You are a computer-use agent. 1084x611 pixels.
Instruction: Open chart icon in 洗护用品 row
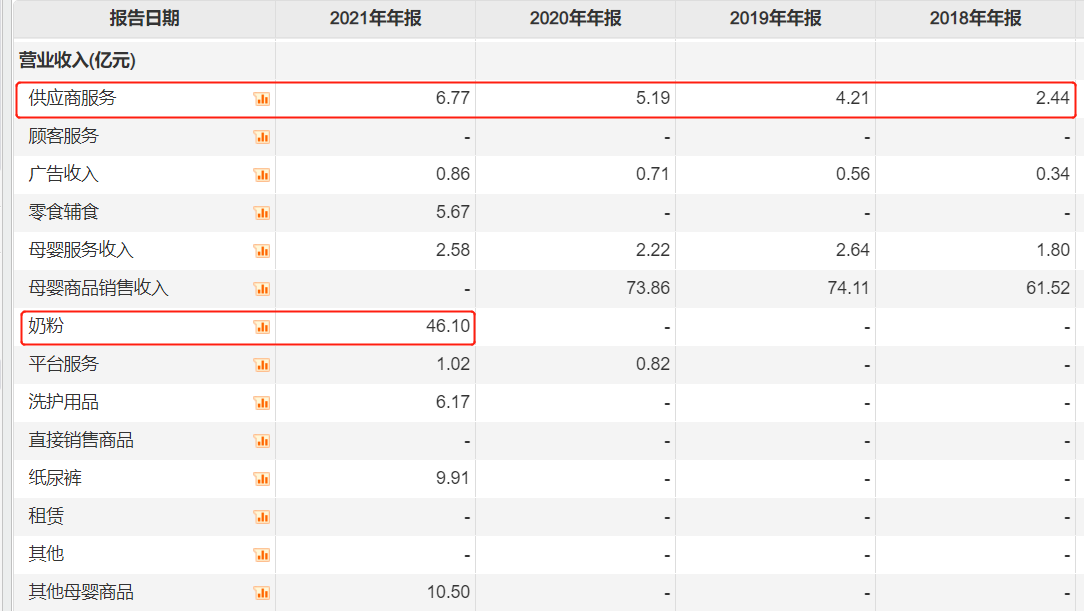[262, 403]
